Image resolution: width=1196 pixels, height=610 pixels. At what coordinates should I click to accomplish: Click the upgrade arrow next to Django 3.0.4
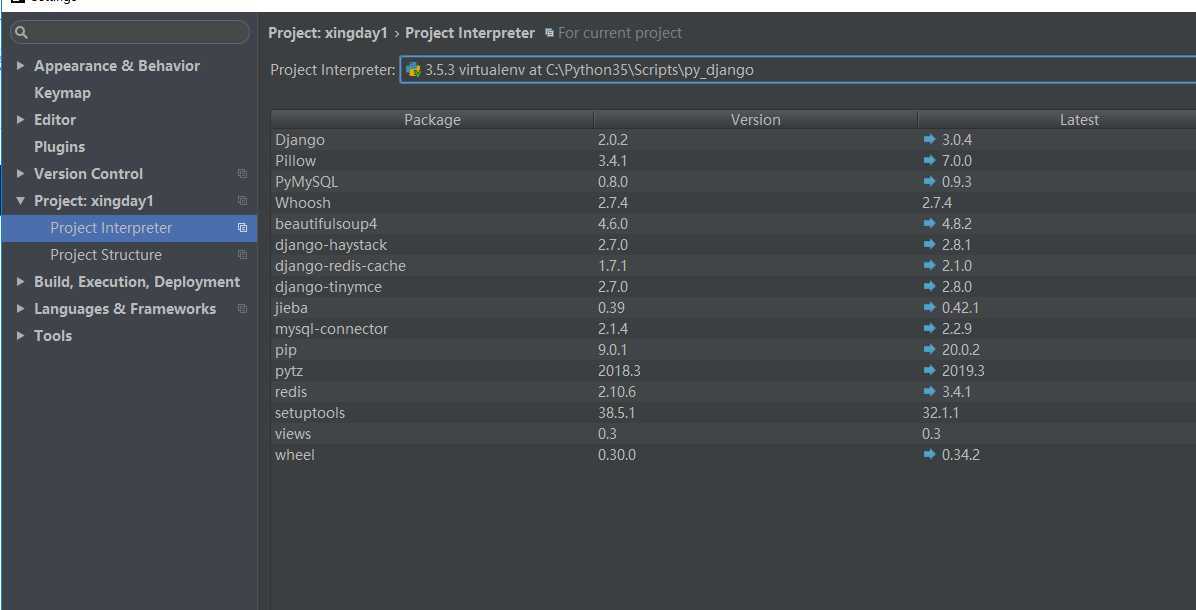tap(929, 140)
